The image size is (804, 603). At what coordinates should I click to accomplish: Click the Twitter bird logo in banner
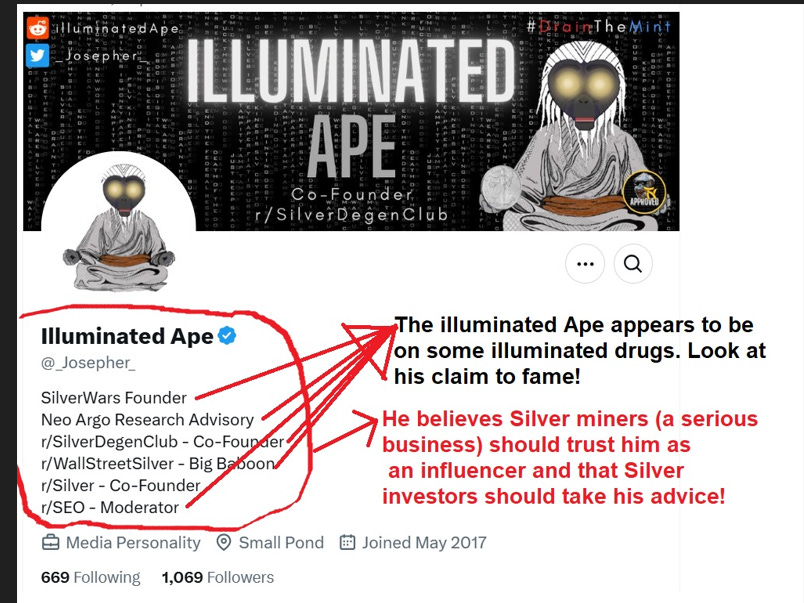pyautogui.click(x=38, y=55)
